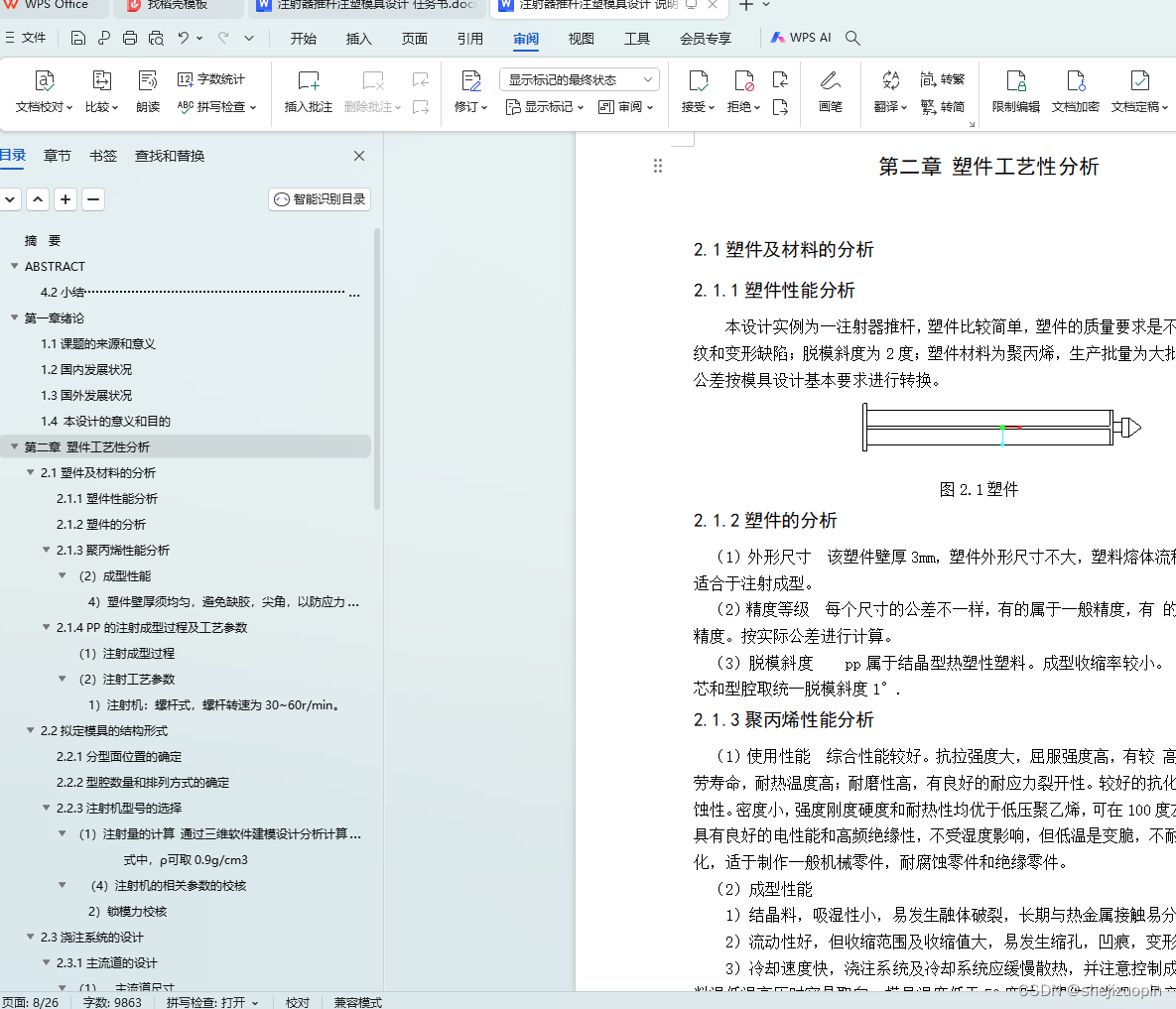
Task: Open the 翻译 translate tool
Action: click(x=890, y=90)
